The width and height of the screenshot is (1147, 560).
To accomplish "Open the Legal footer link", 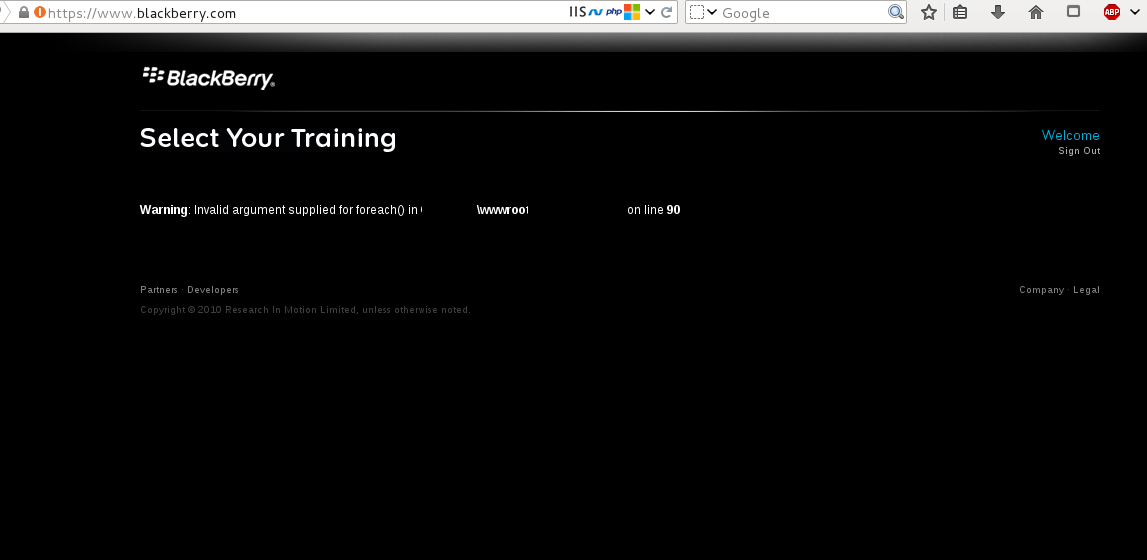I will (1086, 290).
